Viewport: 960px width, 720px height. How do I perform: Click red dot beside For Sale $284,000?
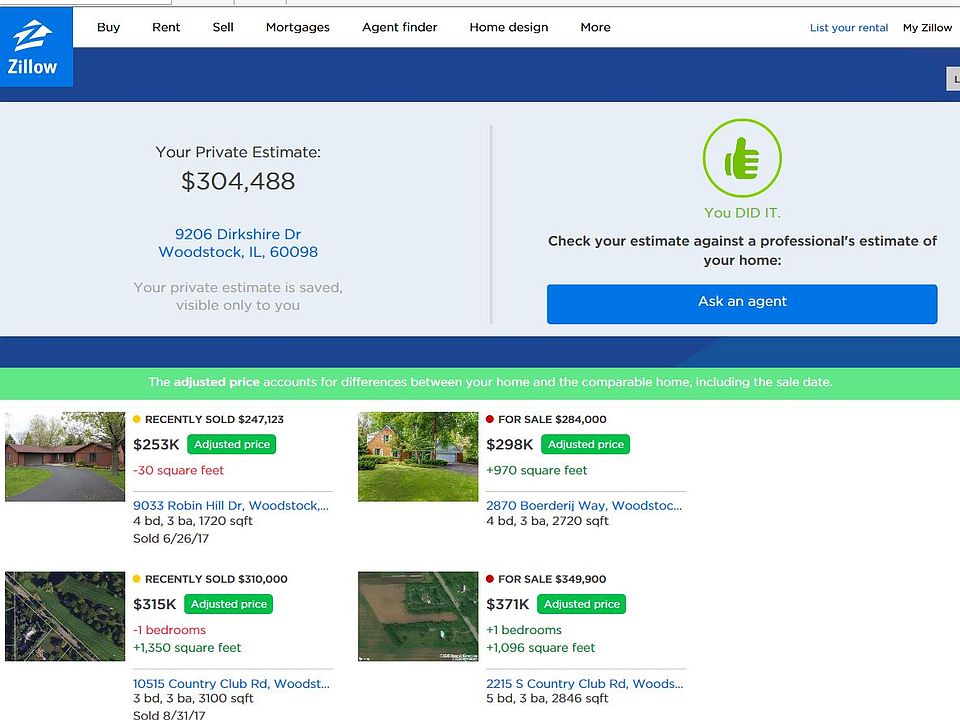490,419
